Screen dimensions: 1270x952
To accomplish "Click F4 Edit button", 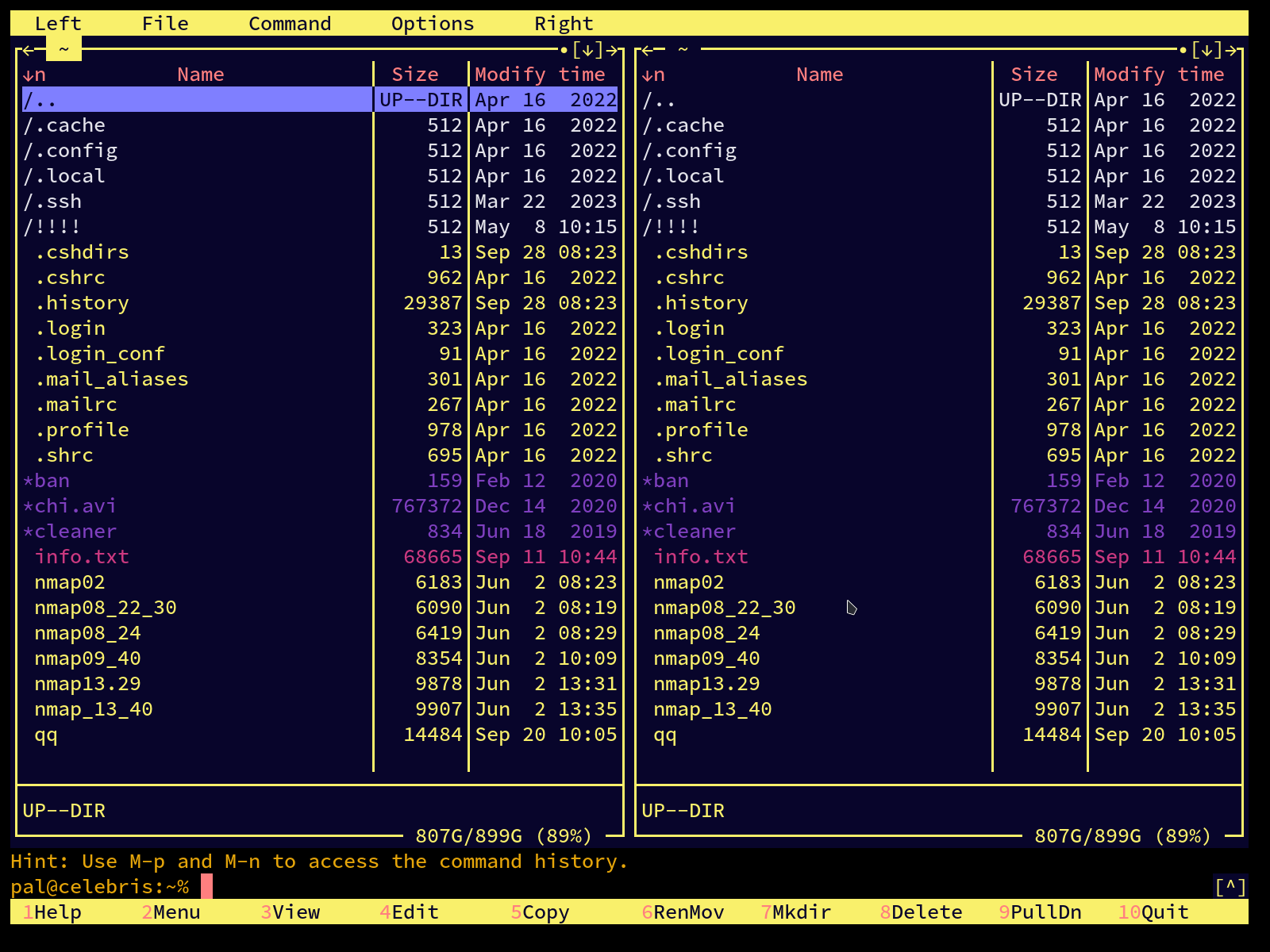I will point(410,912).
